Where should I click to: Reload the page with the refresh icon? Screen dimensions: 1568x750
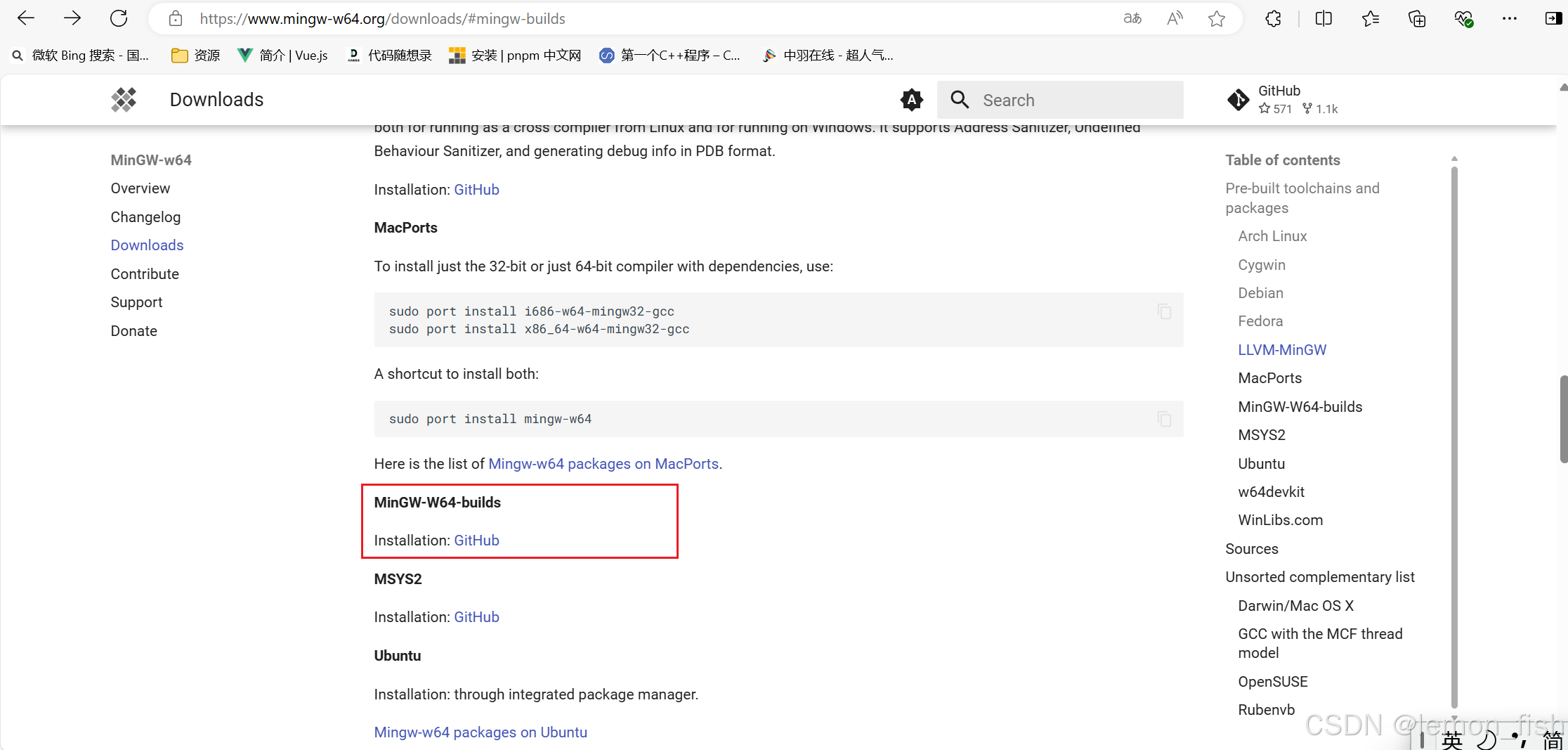click(119, 18)
